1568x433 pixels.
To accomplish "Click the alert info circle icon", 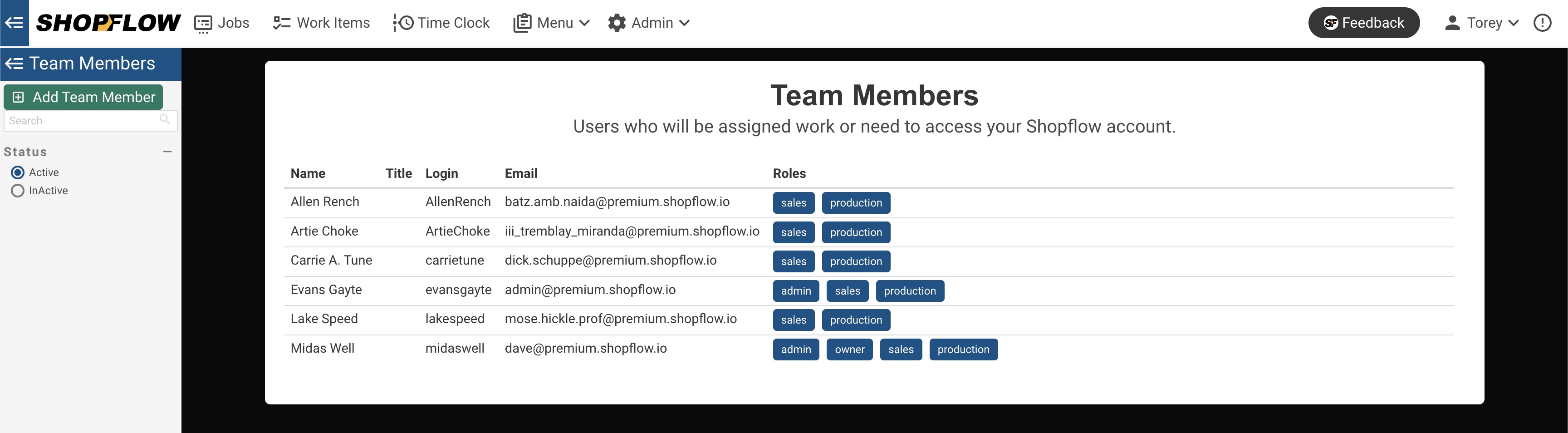I will click(x=1542, y=23).
